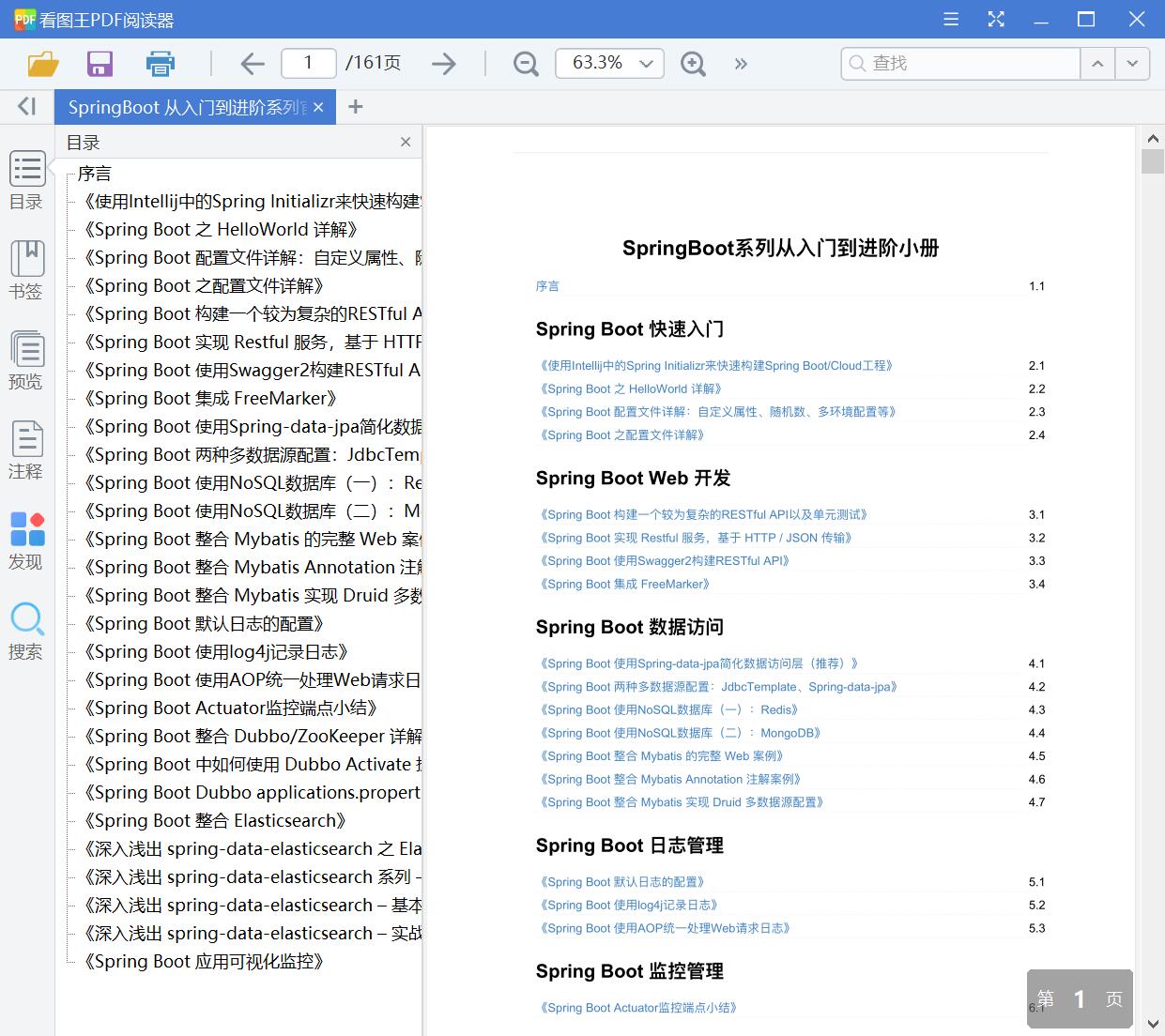Click the page number input field
This screenshot has width=1165, height=1036.
pyautogui.click(x=309, y=63)
